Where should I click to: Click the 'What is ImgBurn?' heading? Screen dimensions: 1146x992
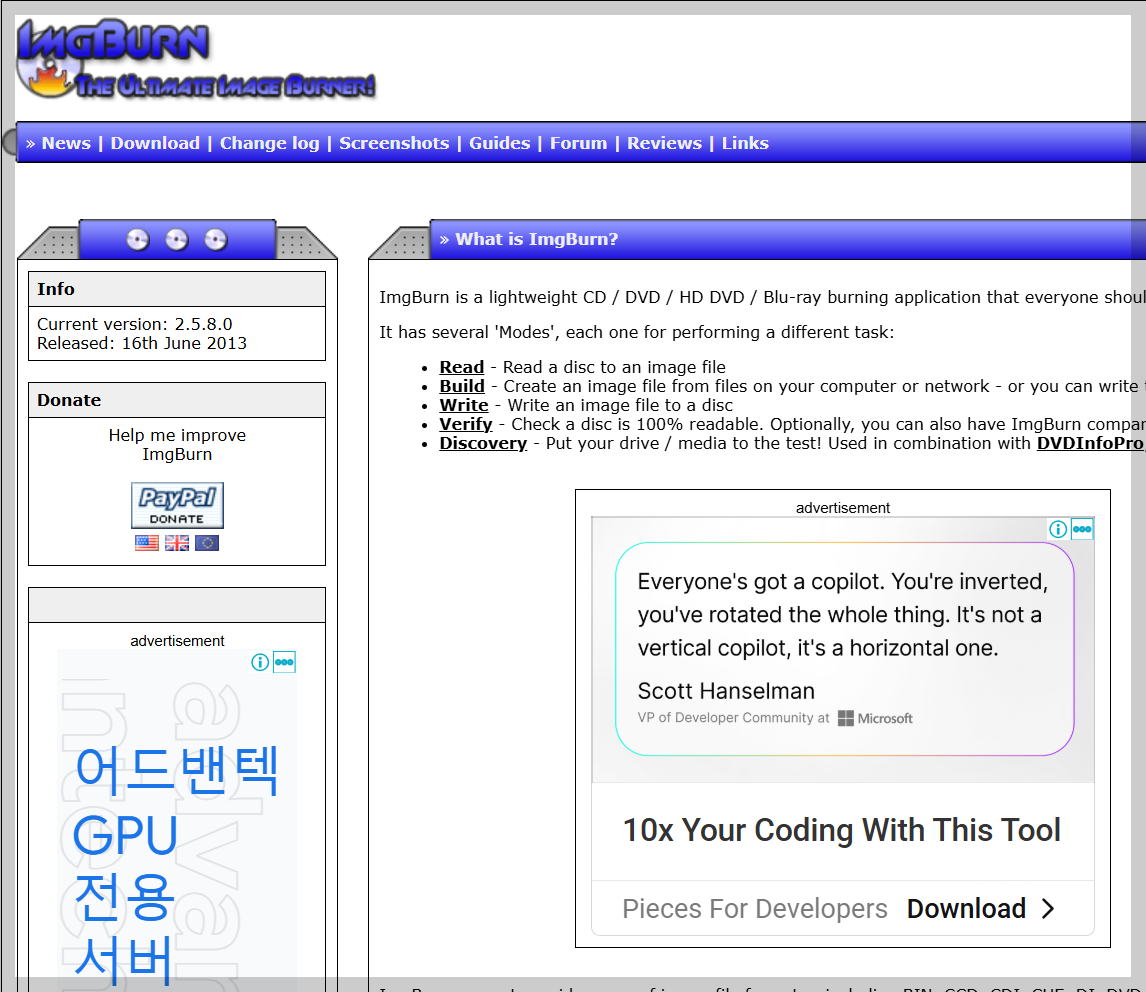pos(536,239)
